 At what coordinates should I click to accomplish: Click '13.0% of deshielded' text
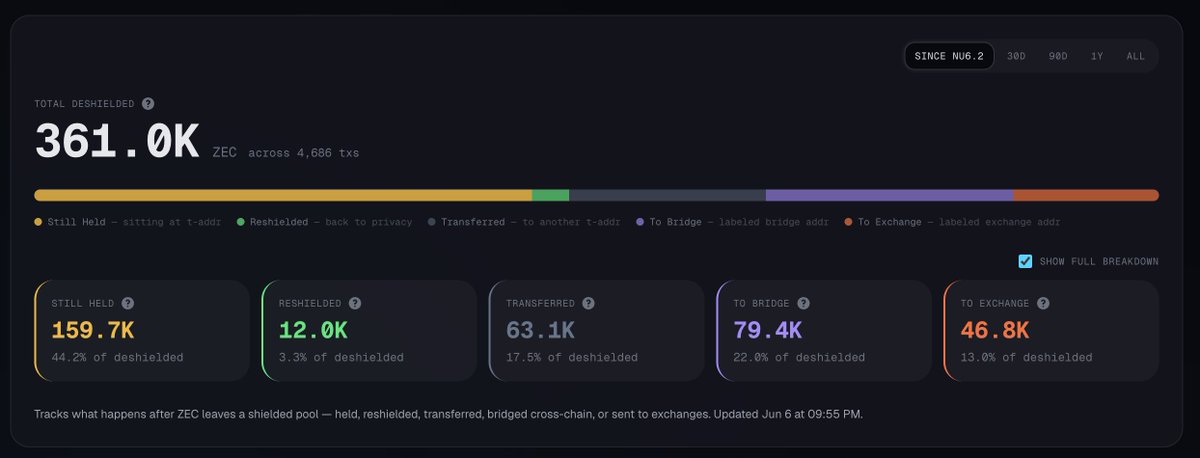(x=1027, y=357)
